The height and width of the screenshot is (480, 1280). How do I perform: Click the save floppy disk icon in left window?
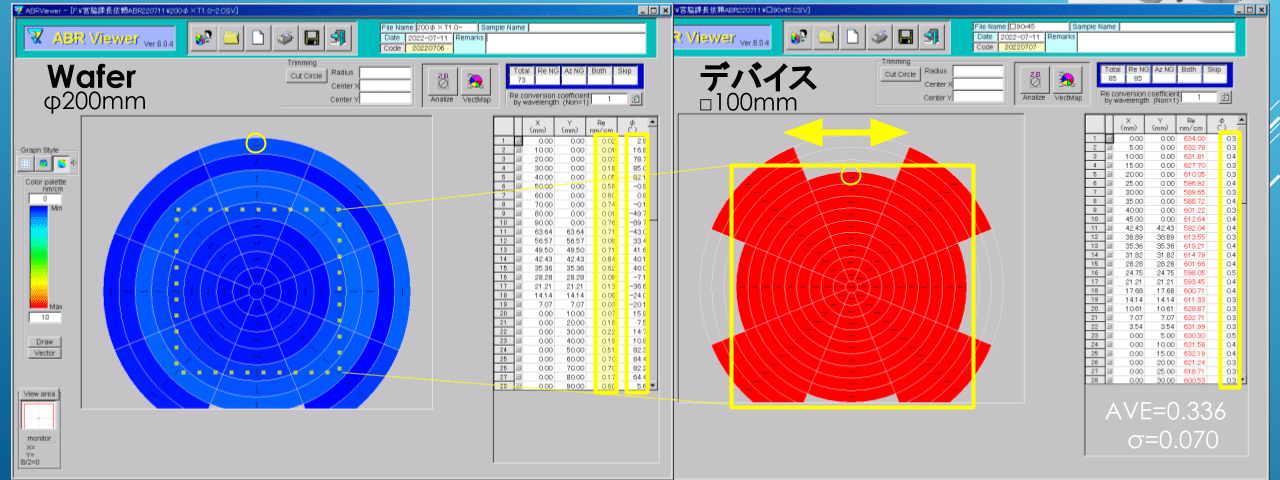(311, 38)
